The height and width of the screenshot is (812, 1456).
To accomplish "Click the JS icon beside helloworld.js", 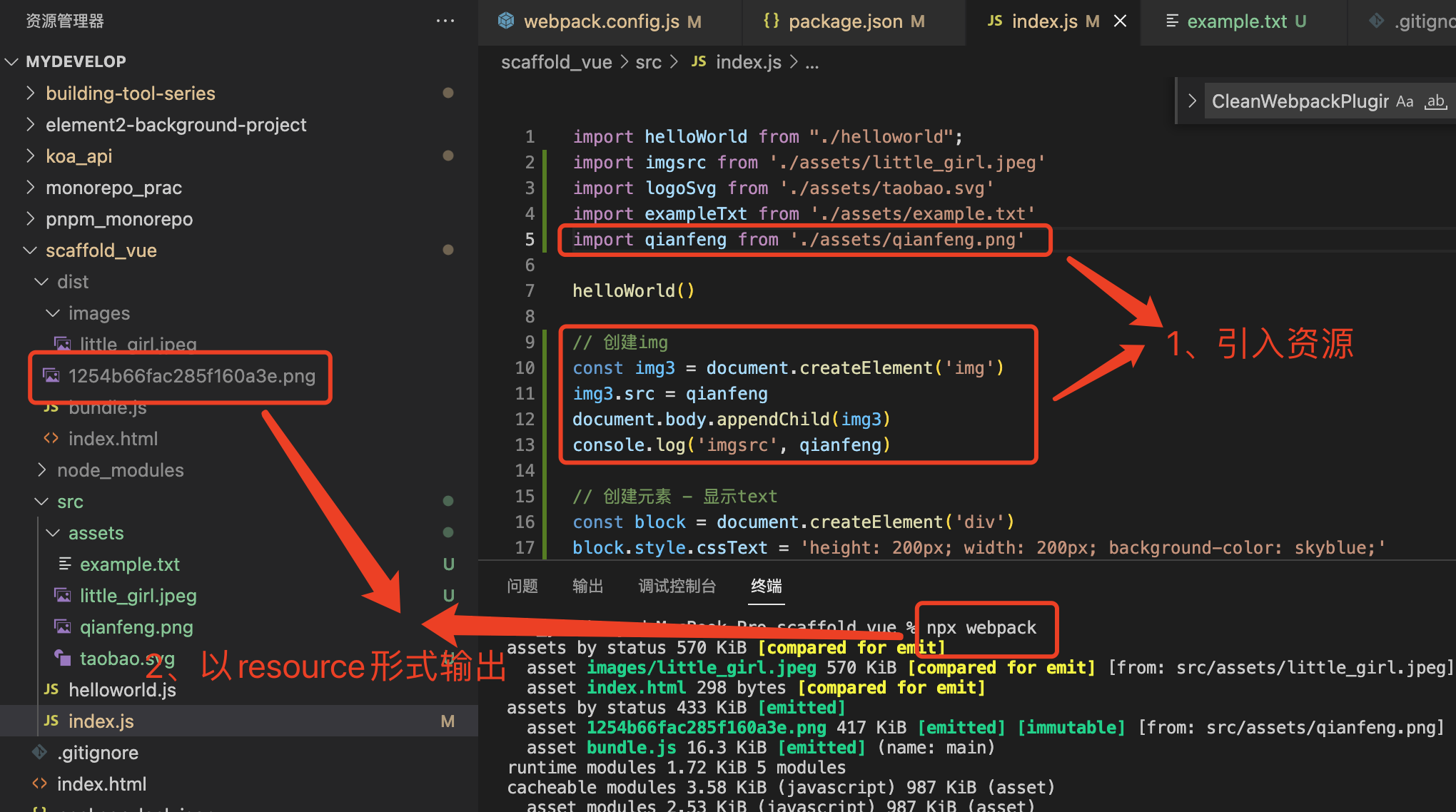I will pyautogui.click(x=51, y=690).
